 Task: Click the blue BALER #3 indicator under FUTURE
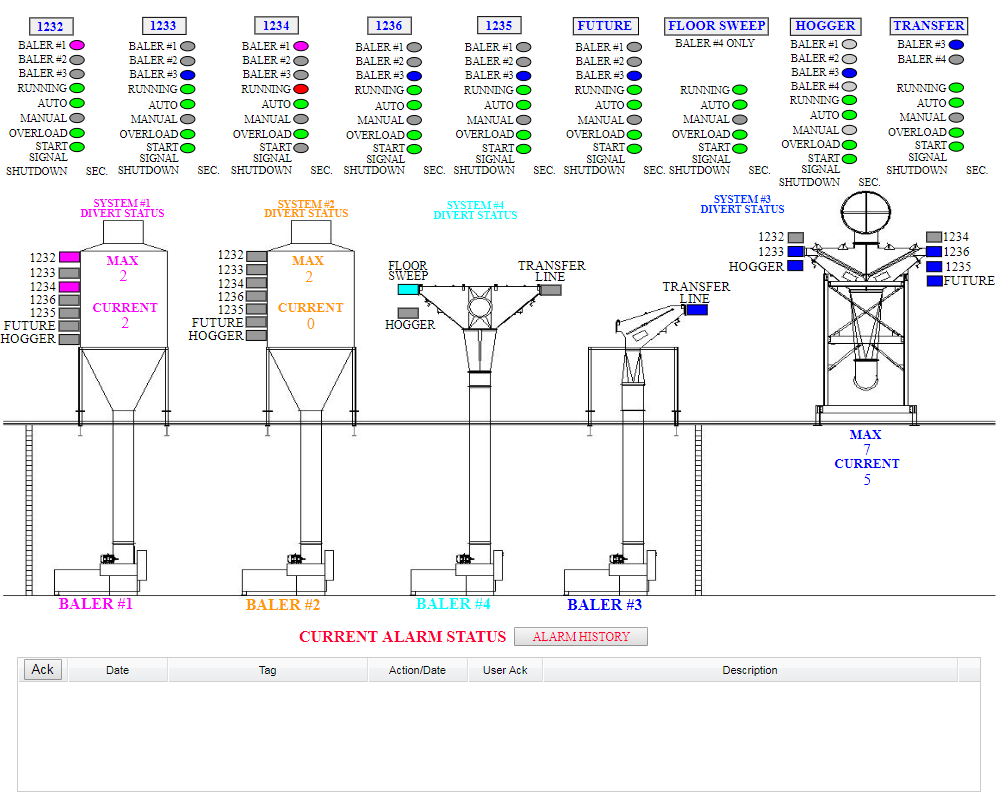tap(634, 76)
